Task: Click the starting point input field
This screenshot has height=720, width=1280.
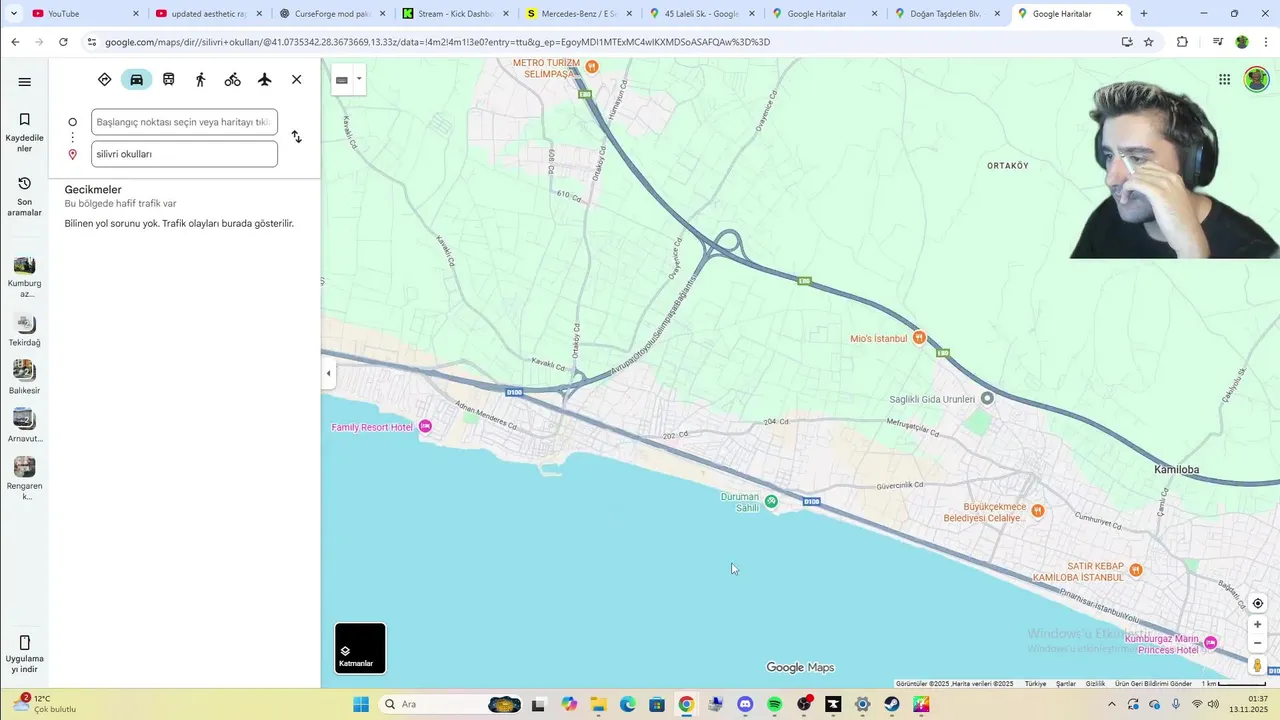Action: click(184, 122)
